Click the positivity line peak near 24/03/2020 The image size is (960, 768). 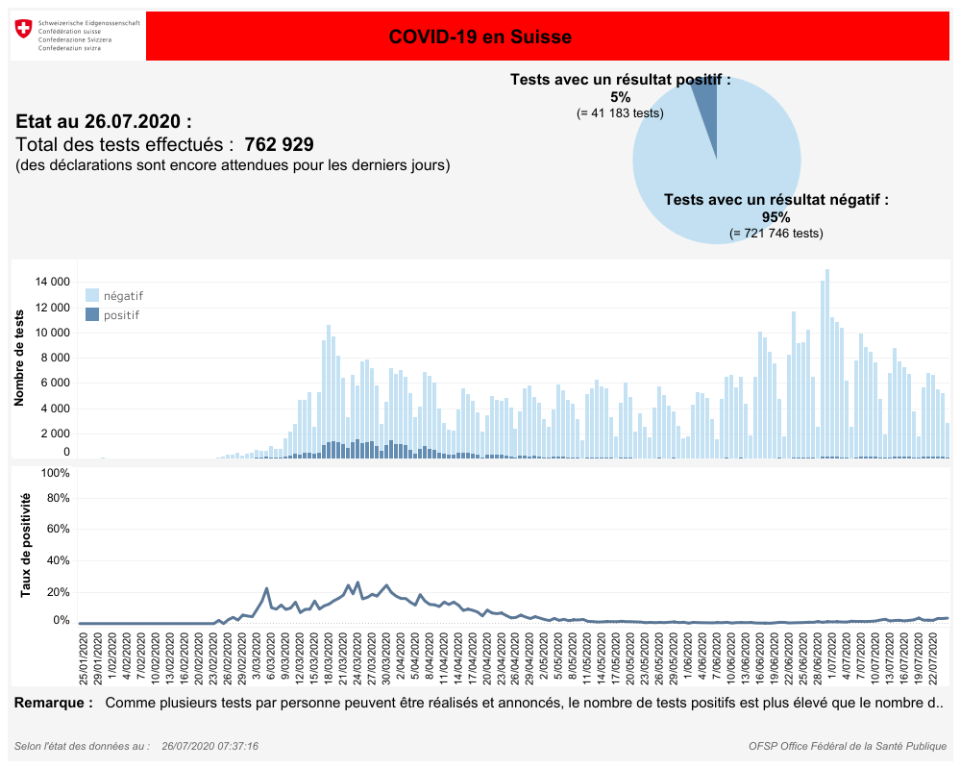pyautogui.click(x=358, y=583)
